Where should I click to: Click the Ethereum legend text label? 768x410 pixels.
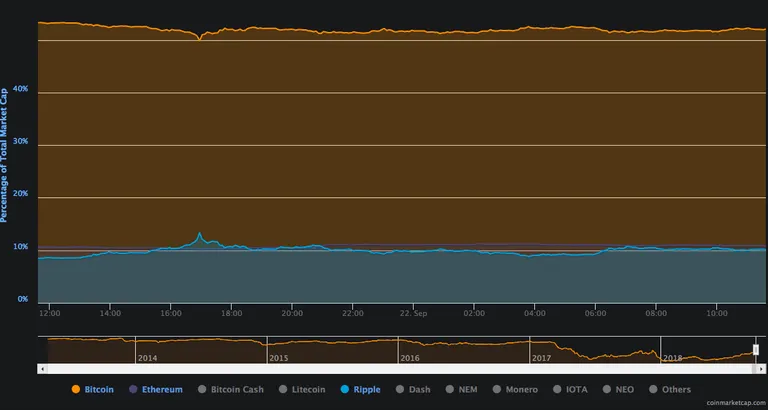[162, 389]
